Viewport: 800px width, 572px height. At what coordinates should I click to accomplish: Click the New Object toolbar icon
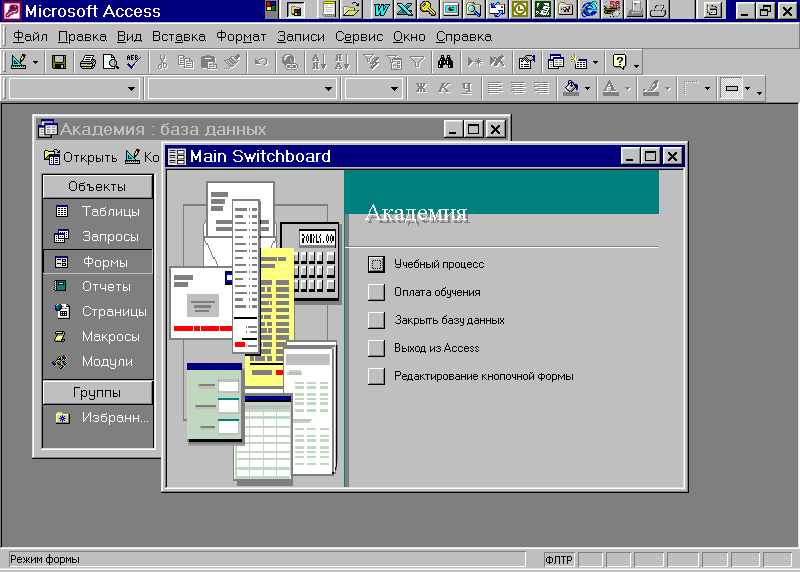click(x=579, y=62)
